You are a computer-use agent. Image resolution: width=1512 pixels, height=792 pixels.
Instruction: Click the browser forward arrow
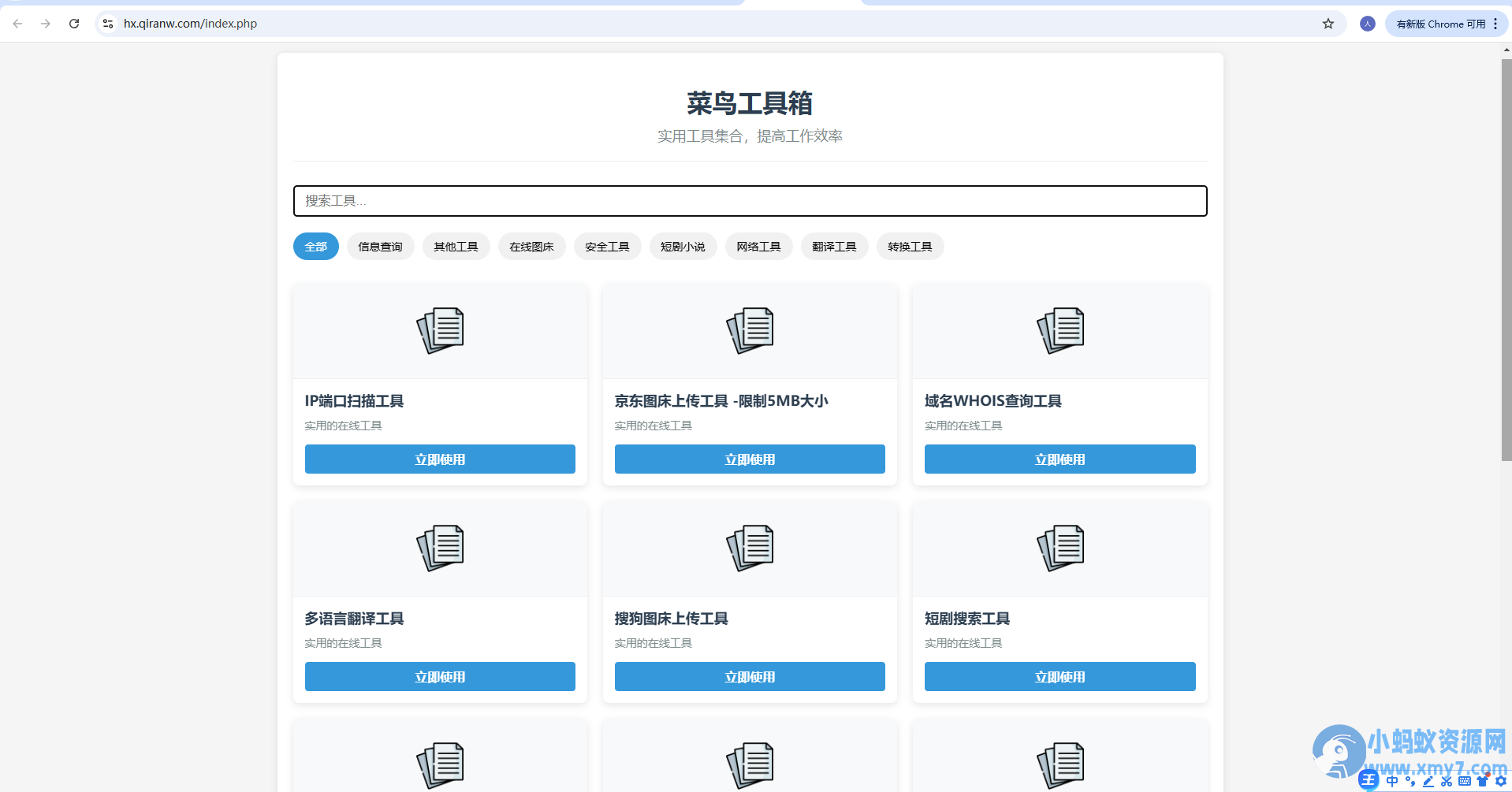pos(46,24)
